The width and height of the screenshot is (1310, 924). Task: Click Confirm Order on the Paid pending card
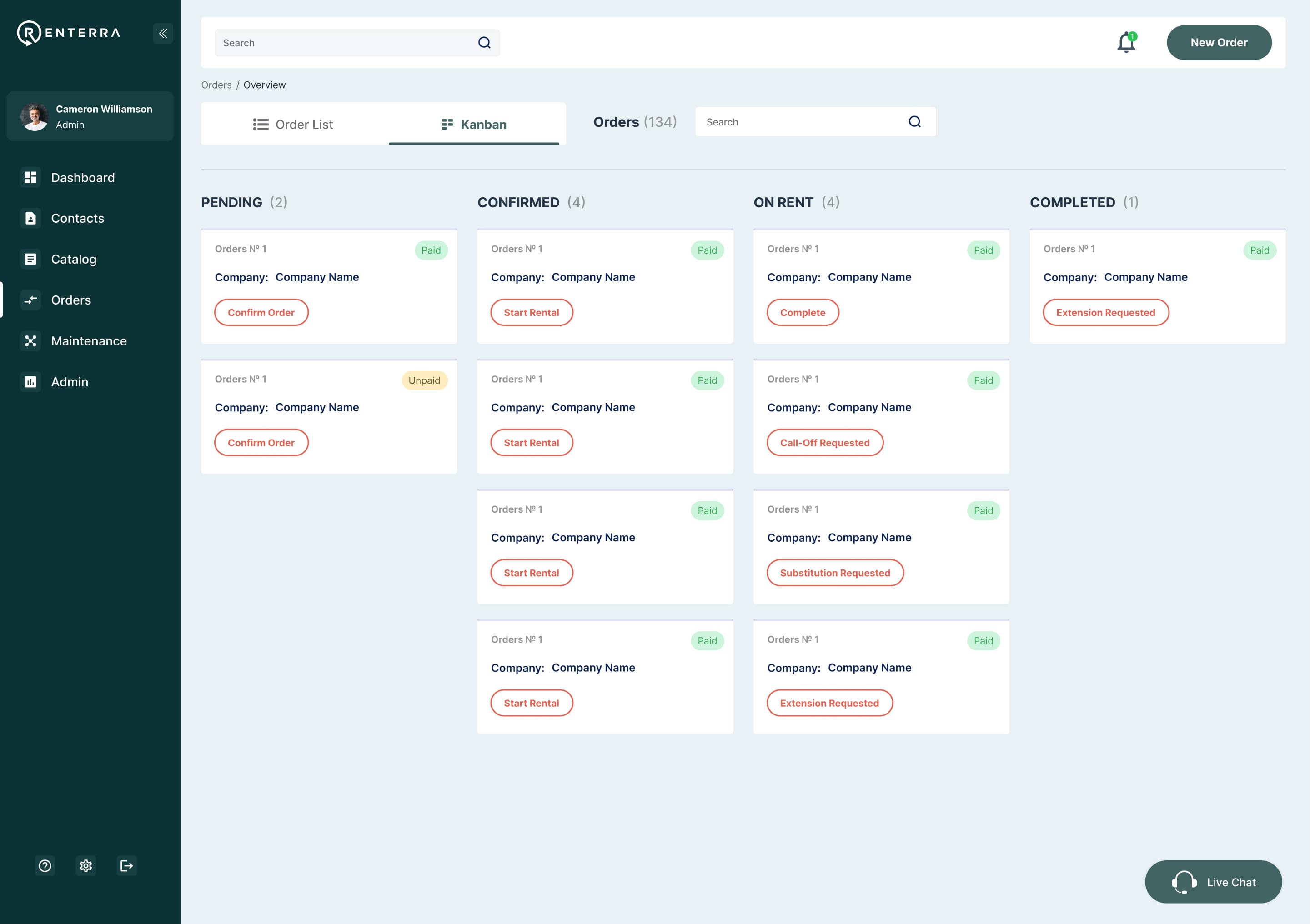pyautogui.click(x=261, y=313)
